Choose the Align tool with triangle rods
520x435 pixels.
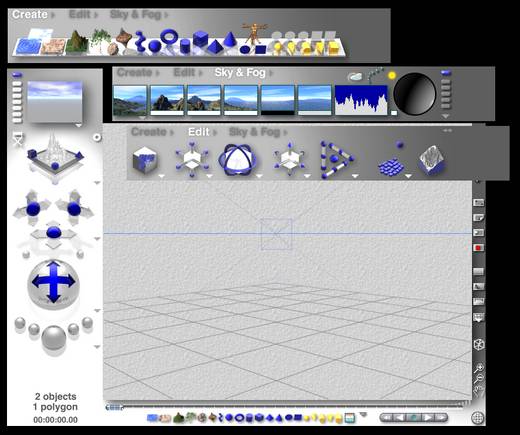click(x=336, y=160)
